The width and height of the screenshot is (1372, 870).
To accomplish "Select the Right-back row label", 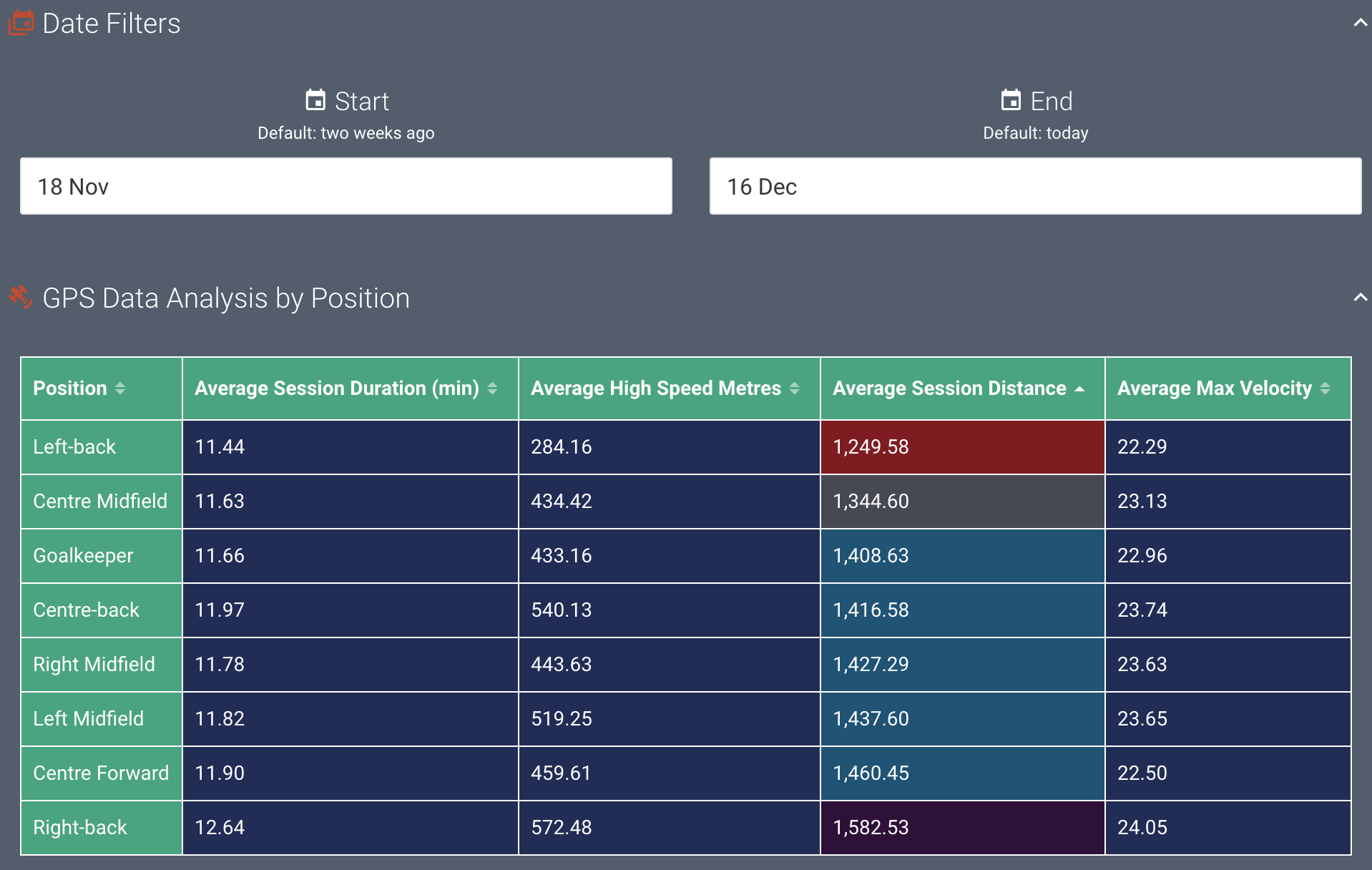I will [x=101, y=827].
